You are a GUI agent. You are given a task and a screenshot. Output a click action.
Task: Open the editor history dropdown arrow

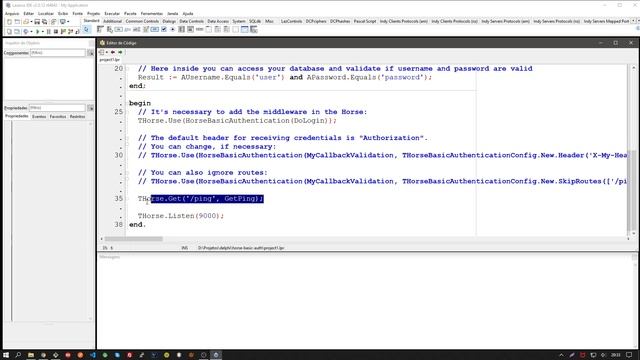107,52
